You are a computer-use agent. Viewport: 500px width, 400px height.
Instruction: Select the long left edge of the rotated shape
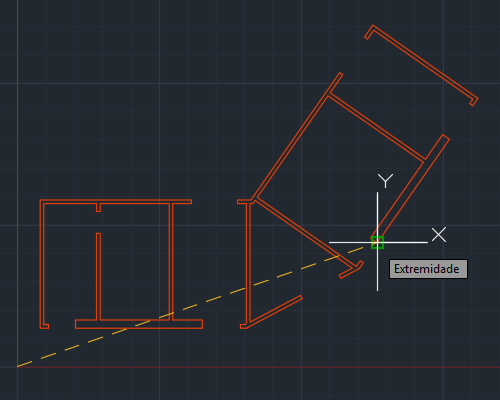(297, 136)
